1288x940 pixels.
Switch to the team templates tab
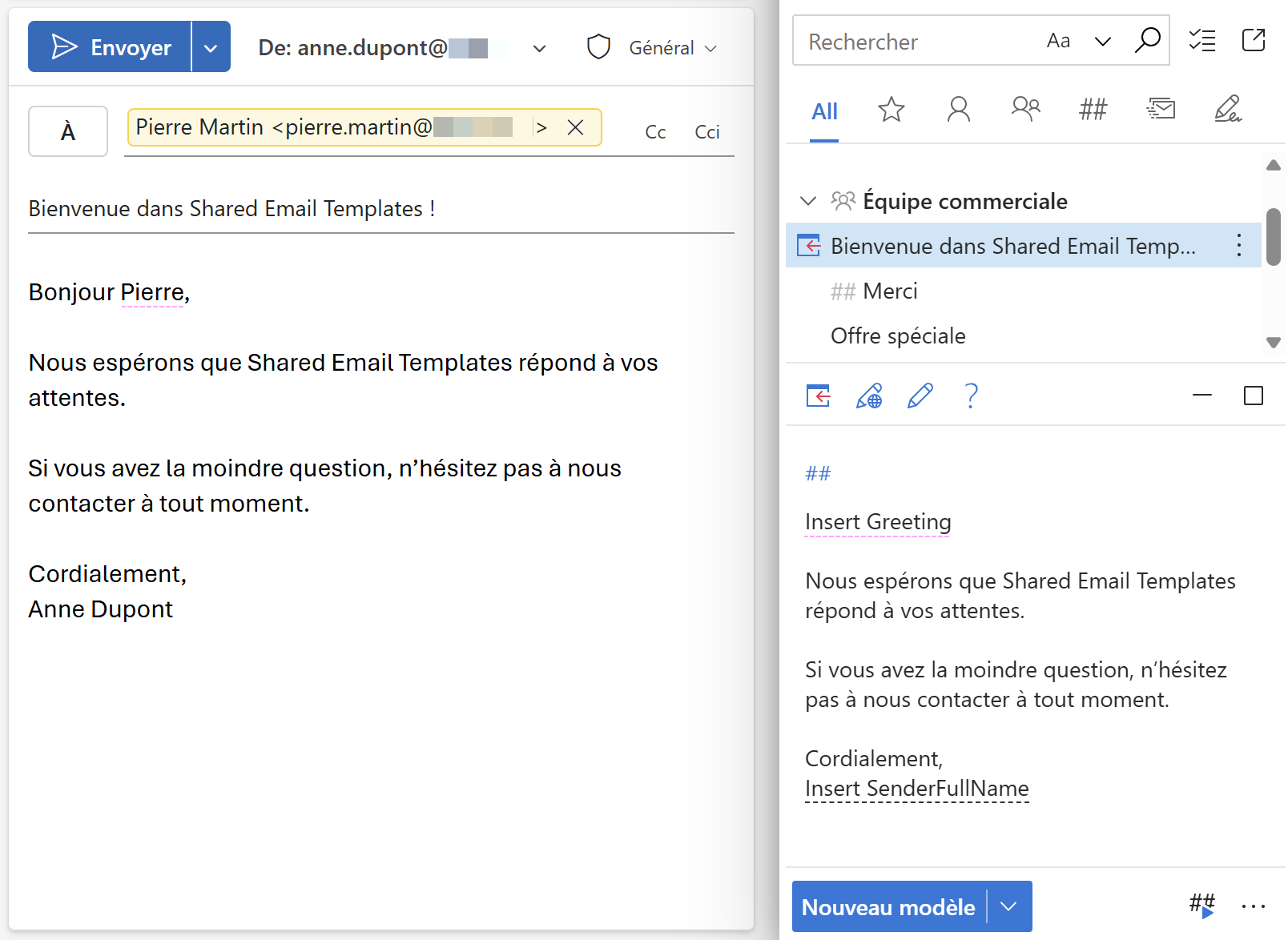click(x=1025, y=108)
